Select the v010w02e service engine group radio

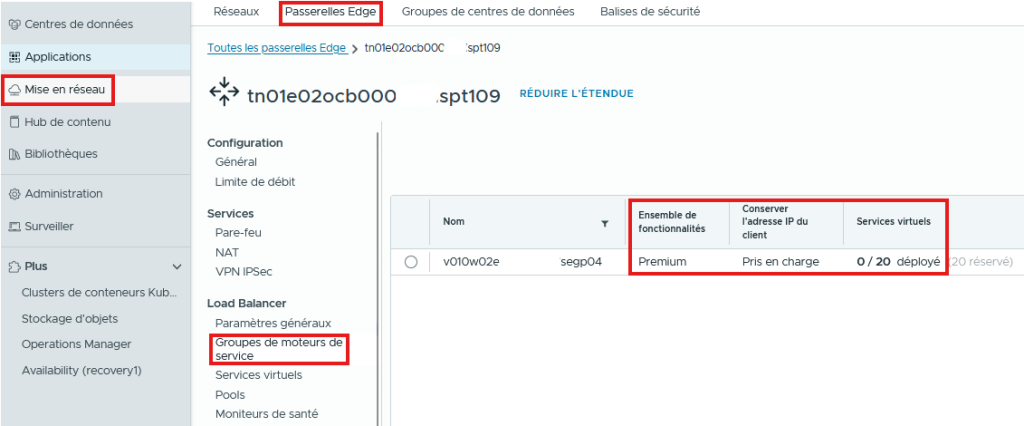(x=411, y=262)
